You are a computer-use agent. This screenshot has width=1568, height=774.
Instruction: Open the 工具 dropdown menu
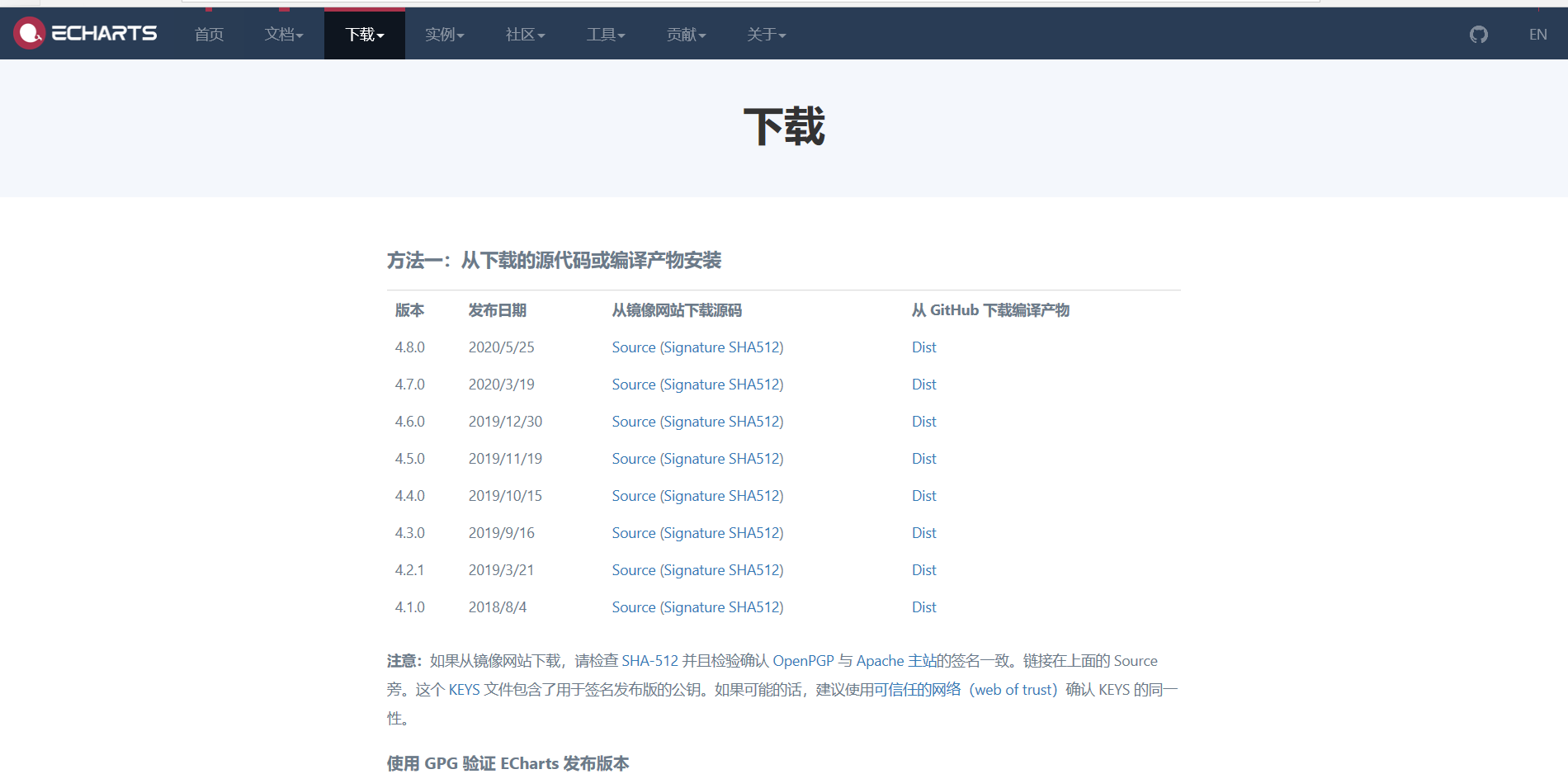(x=606, y=34)
